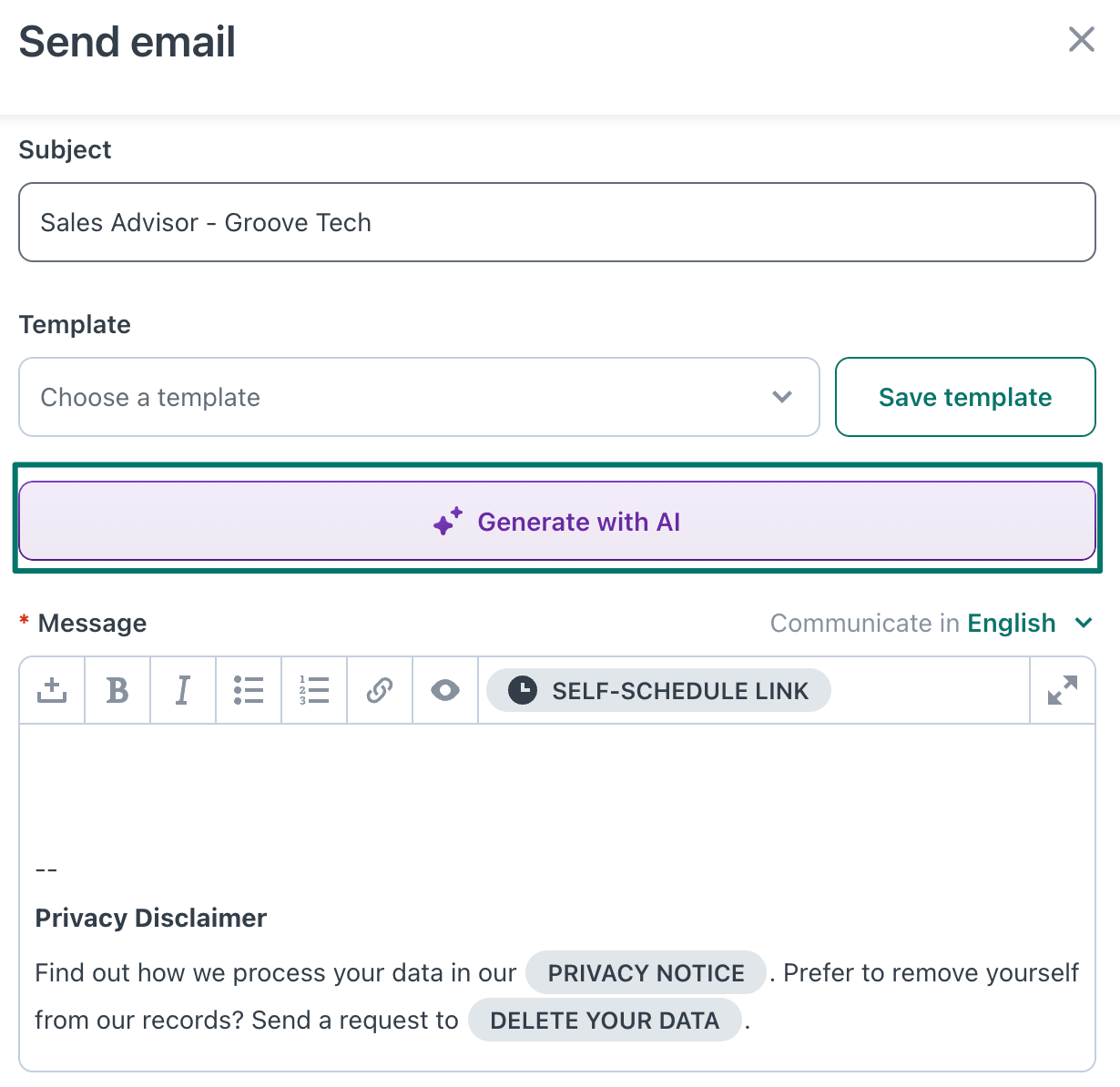Insert a hyperlink with link icon

[380, 691]
